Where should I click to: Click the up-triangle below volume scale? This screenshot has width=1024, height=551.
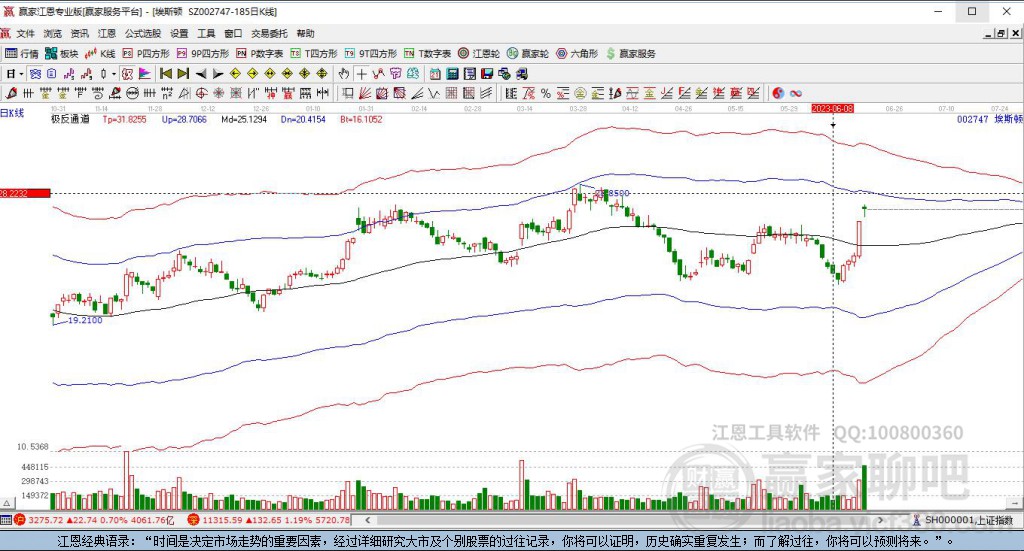coord(7,503)
